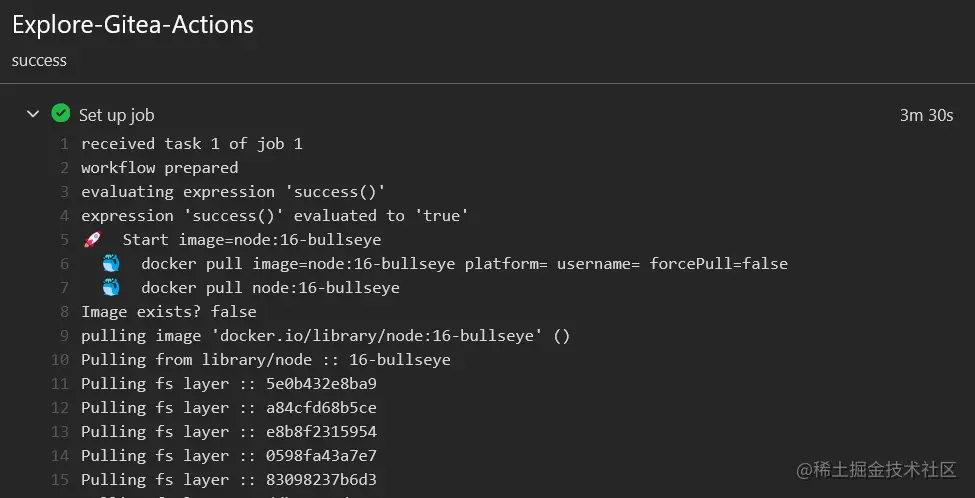
Task: Select log line number 5
Action: tap(64, 240)
